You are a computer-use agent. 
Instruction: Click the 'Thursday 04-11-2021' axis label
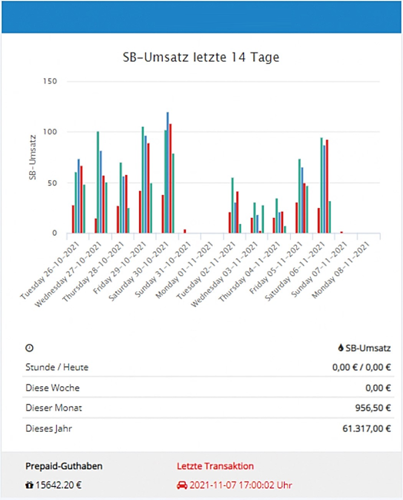(x=249, y=272)
